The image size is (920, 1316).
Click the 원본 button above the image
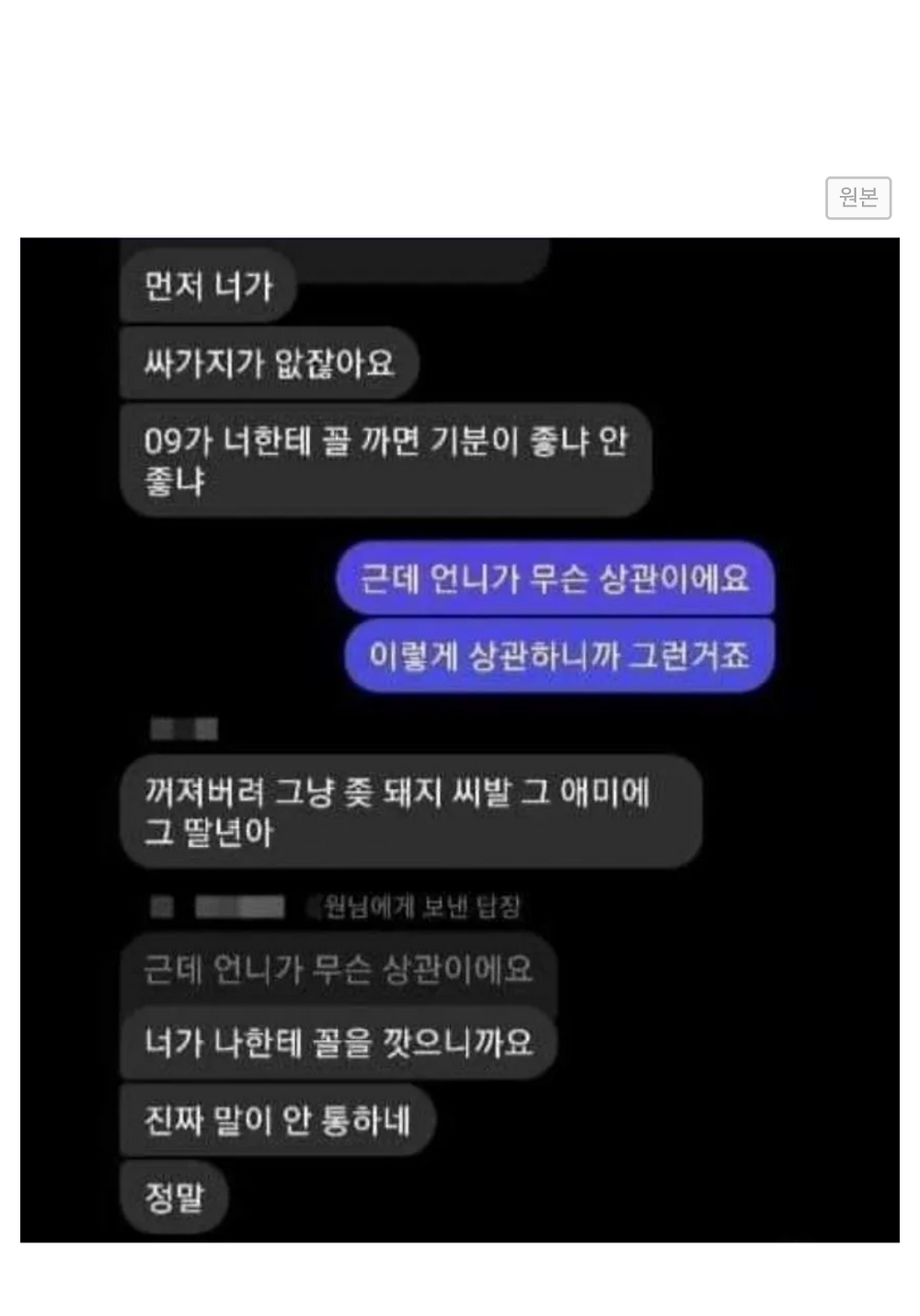click(858, 198)
